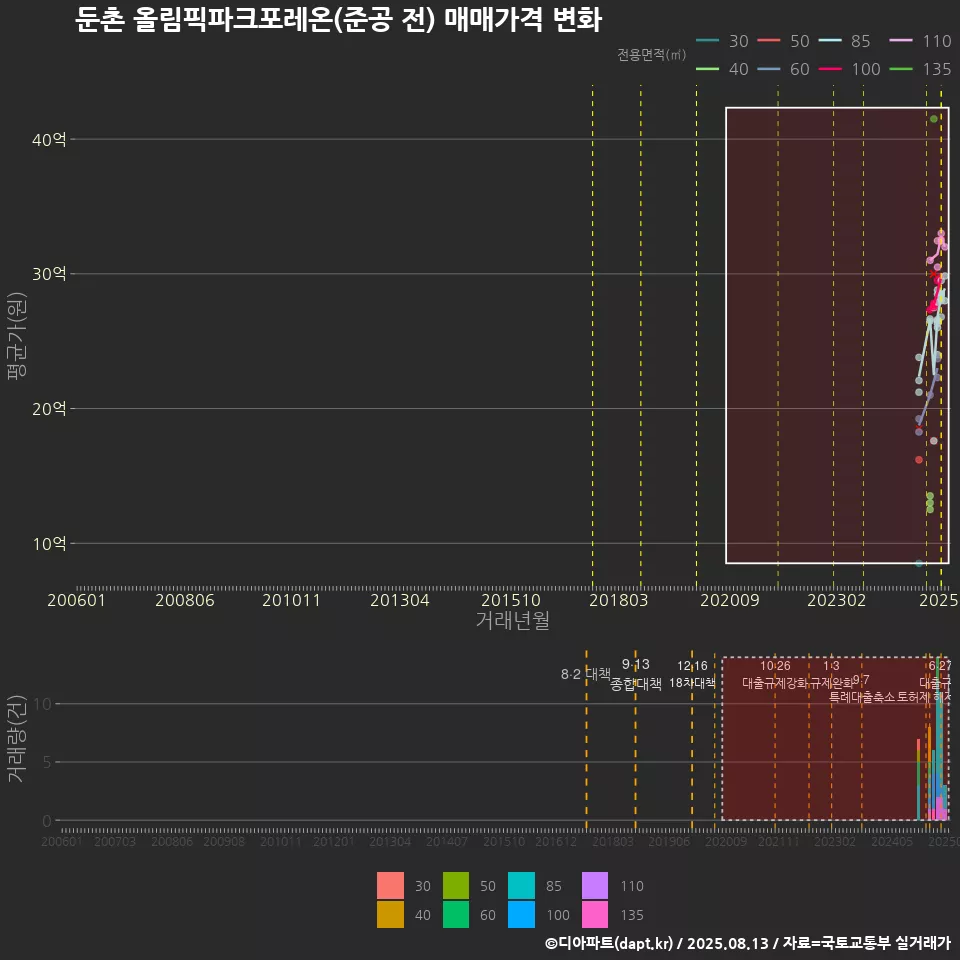Select the 60 line entry in top legend
Viewport: 960px width, 960px height.
[784, 69]
